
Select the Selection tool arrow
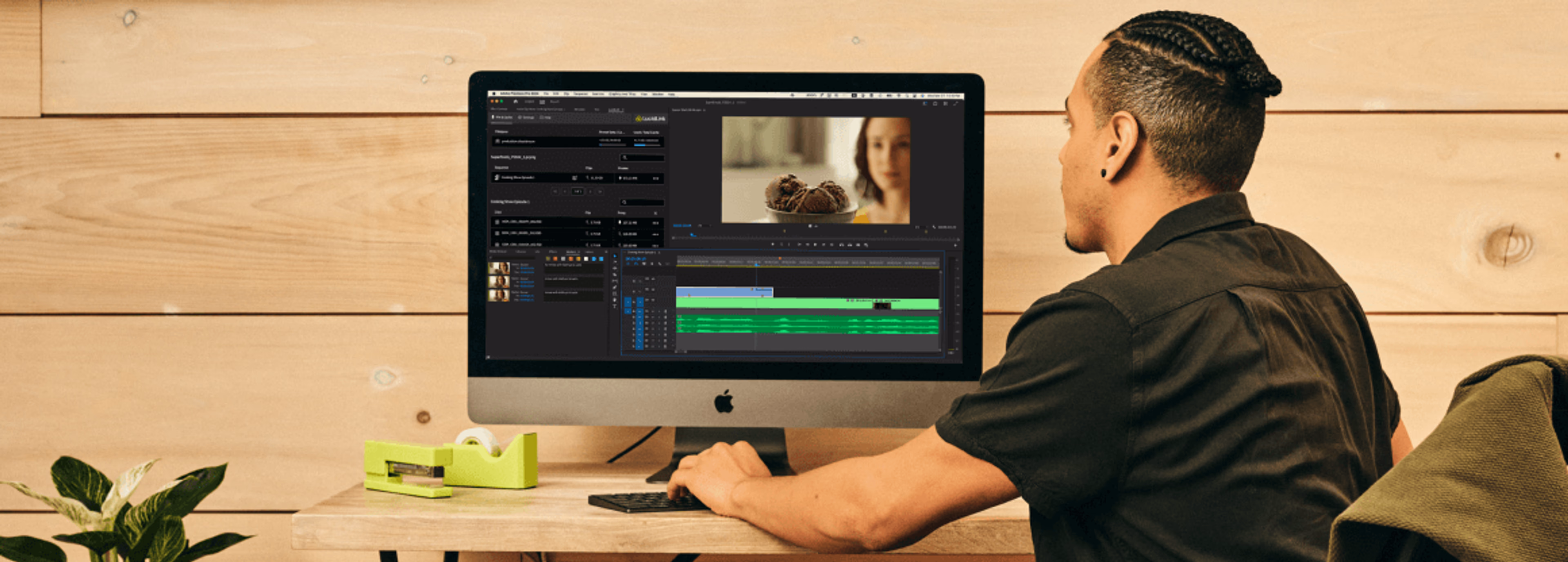point(615,256)
